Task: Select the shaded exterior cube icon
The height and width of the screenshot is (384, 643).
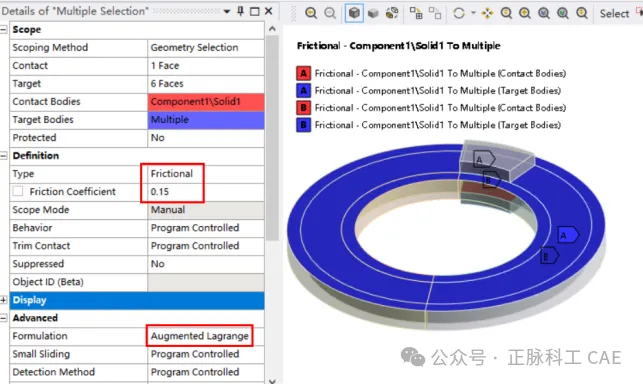Action: point(373,14)
